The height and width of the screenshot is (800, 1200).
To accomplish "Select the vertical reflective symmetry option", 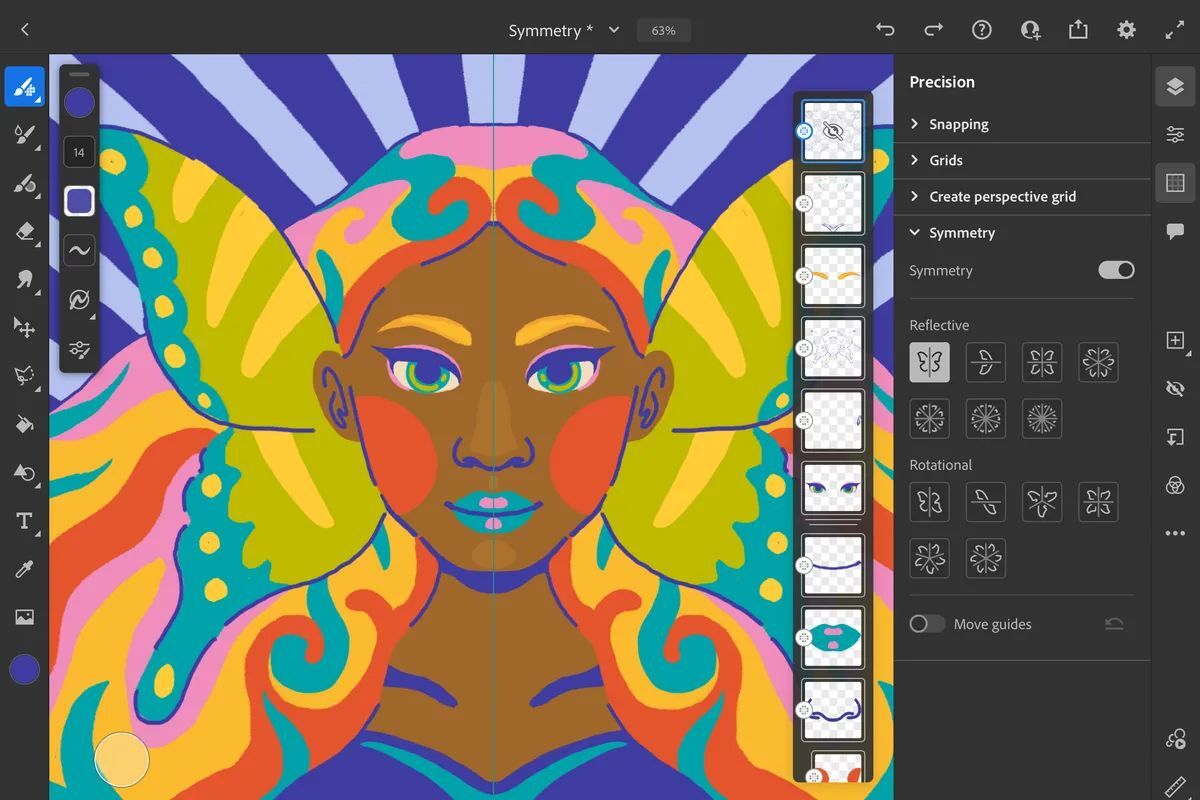I will [x=929, y=362].
